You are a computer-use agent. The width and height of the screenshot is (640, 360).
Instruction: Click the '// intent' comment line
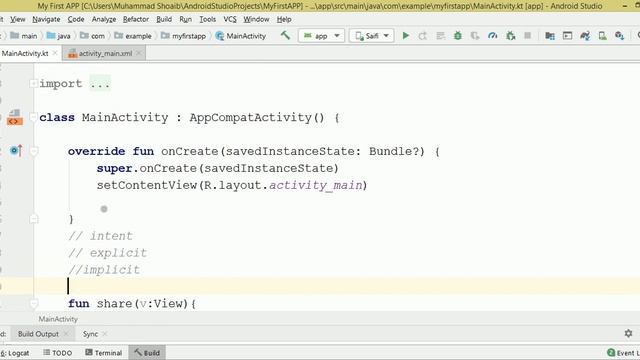click(100, 236)
